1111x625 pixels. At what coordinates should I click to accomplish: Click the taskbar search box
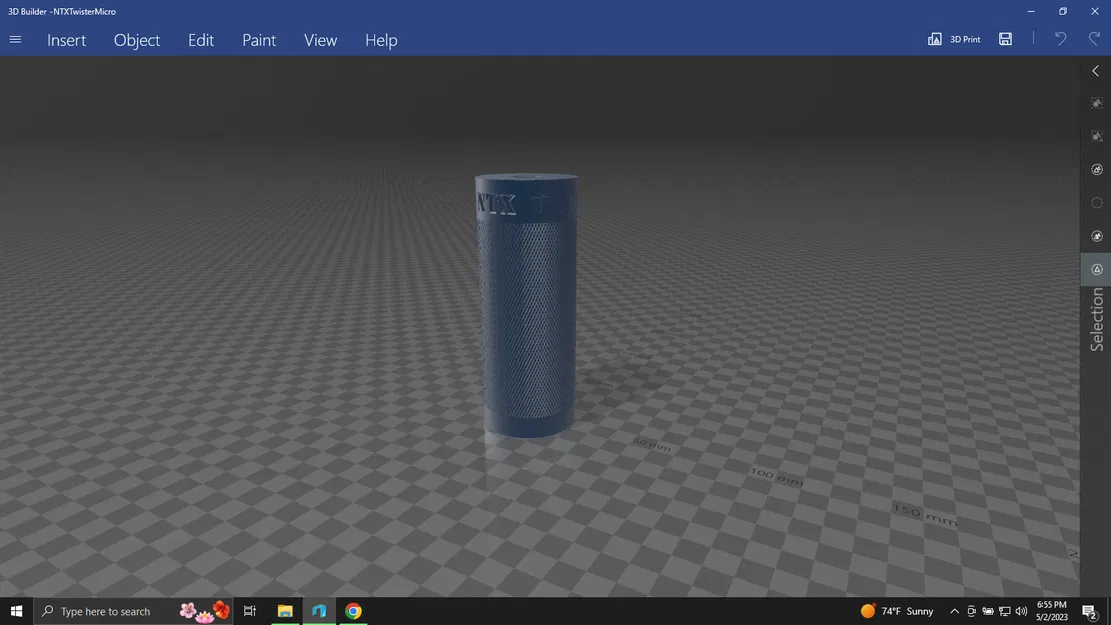tap(133, 611)
